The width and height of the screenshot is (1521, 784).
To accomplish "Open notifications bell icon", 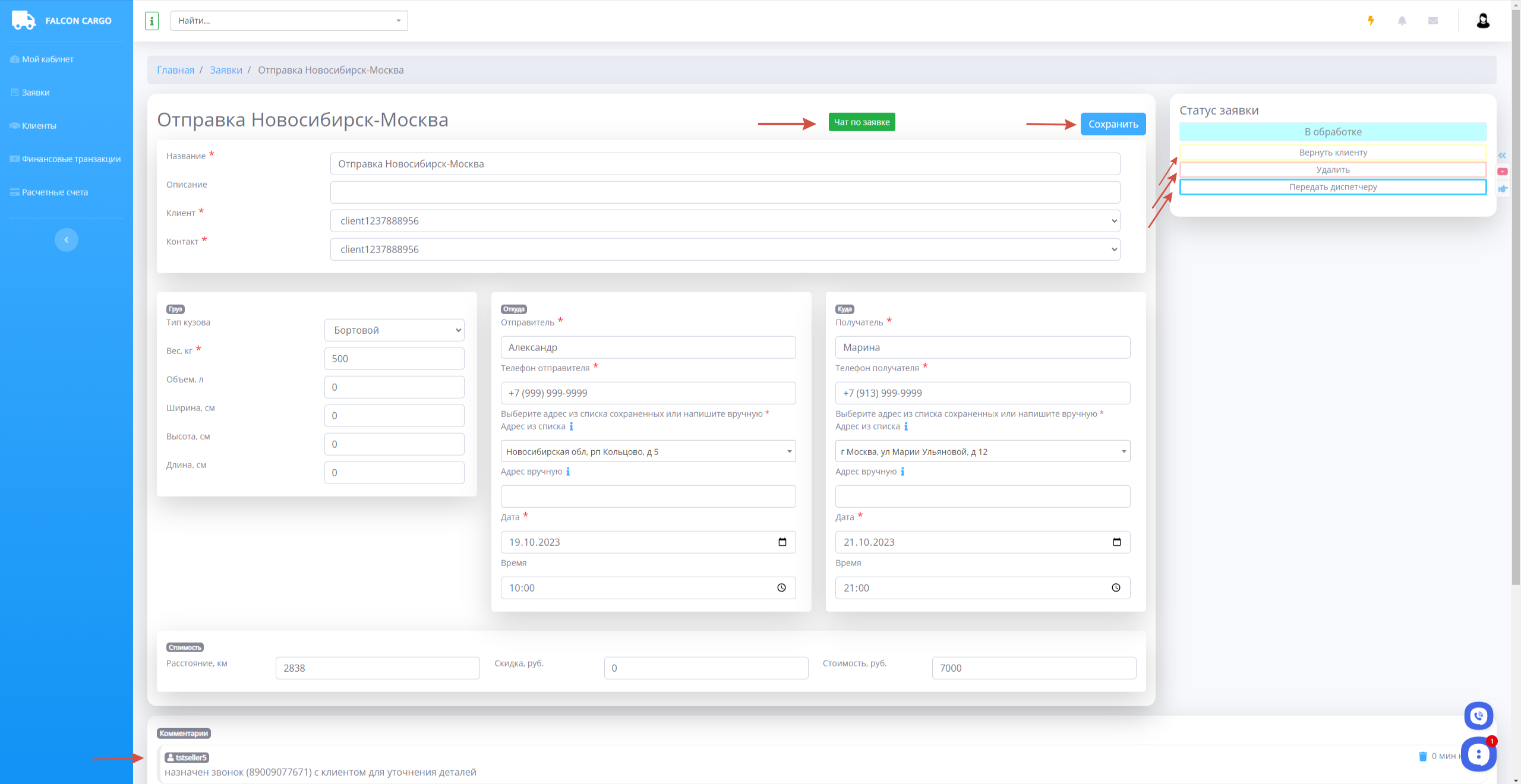I will click(1402, 21).
